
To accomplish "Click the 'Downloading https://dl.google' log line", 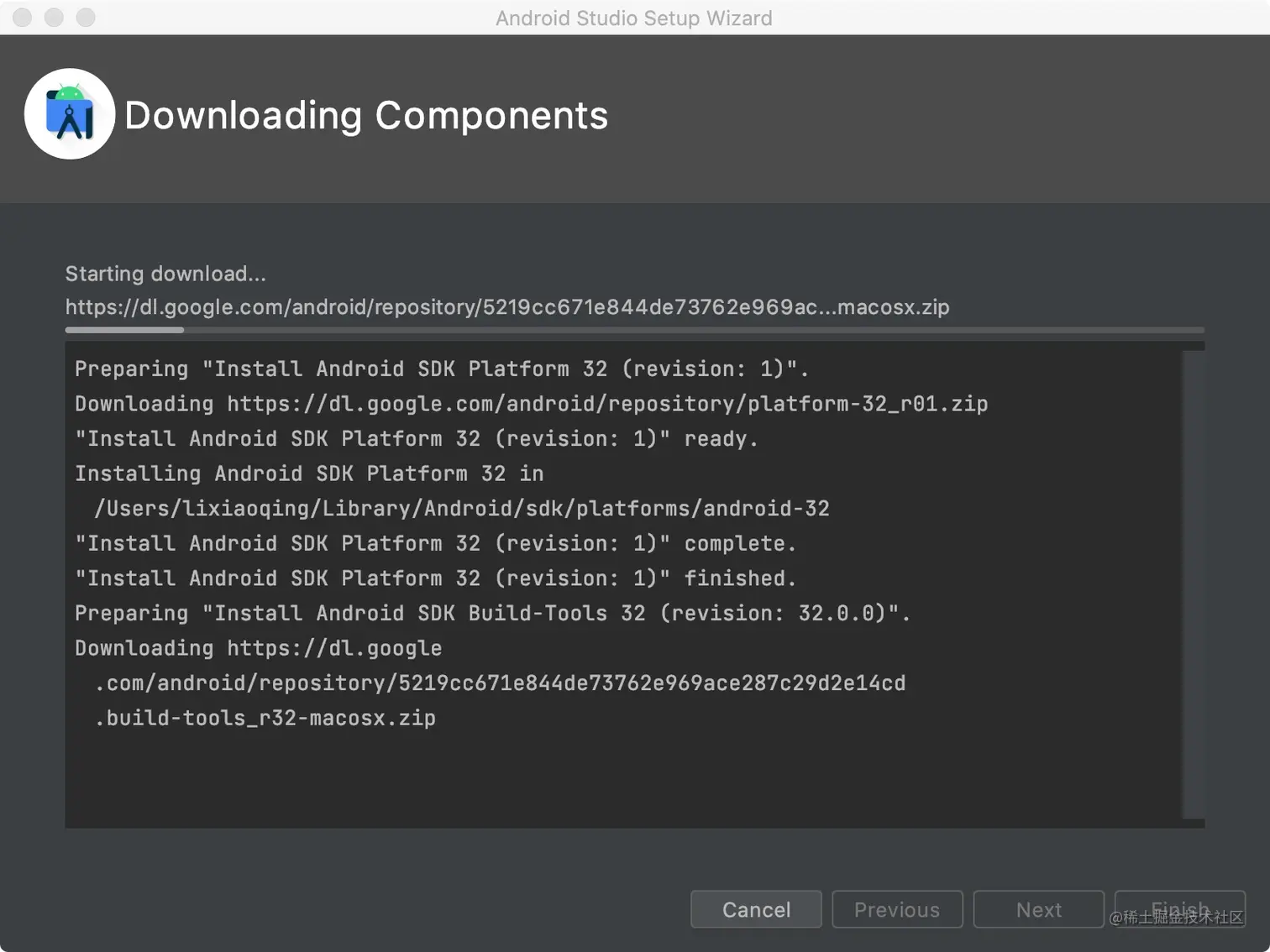I will coord(258,648).
